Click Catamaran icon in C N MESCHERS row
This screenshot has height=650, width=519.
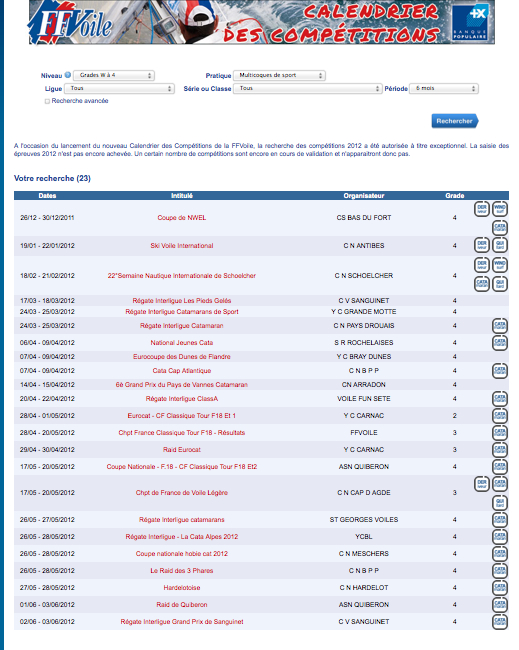(500, 554)
